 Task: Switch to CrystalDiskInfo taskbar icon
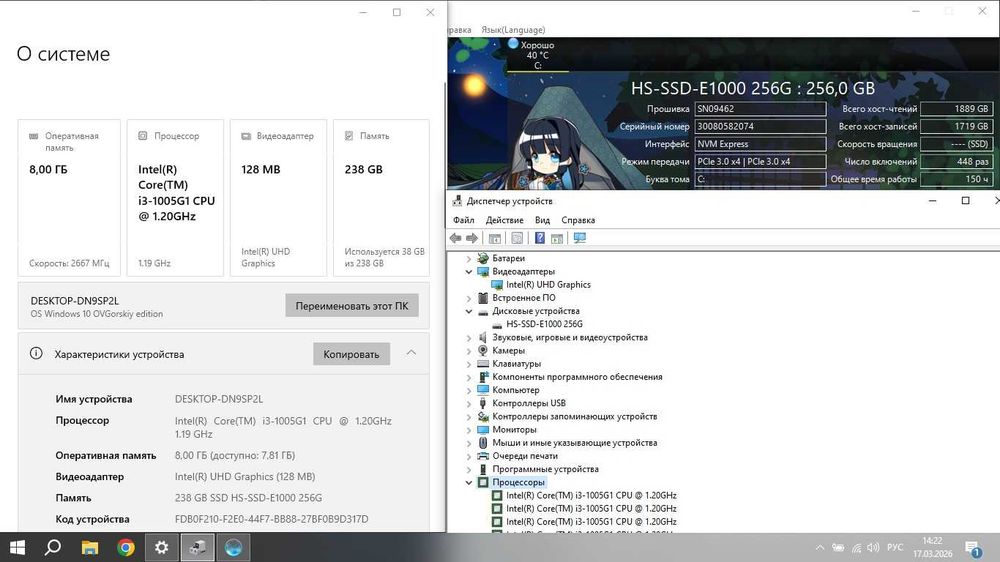click(233, 547)
